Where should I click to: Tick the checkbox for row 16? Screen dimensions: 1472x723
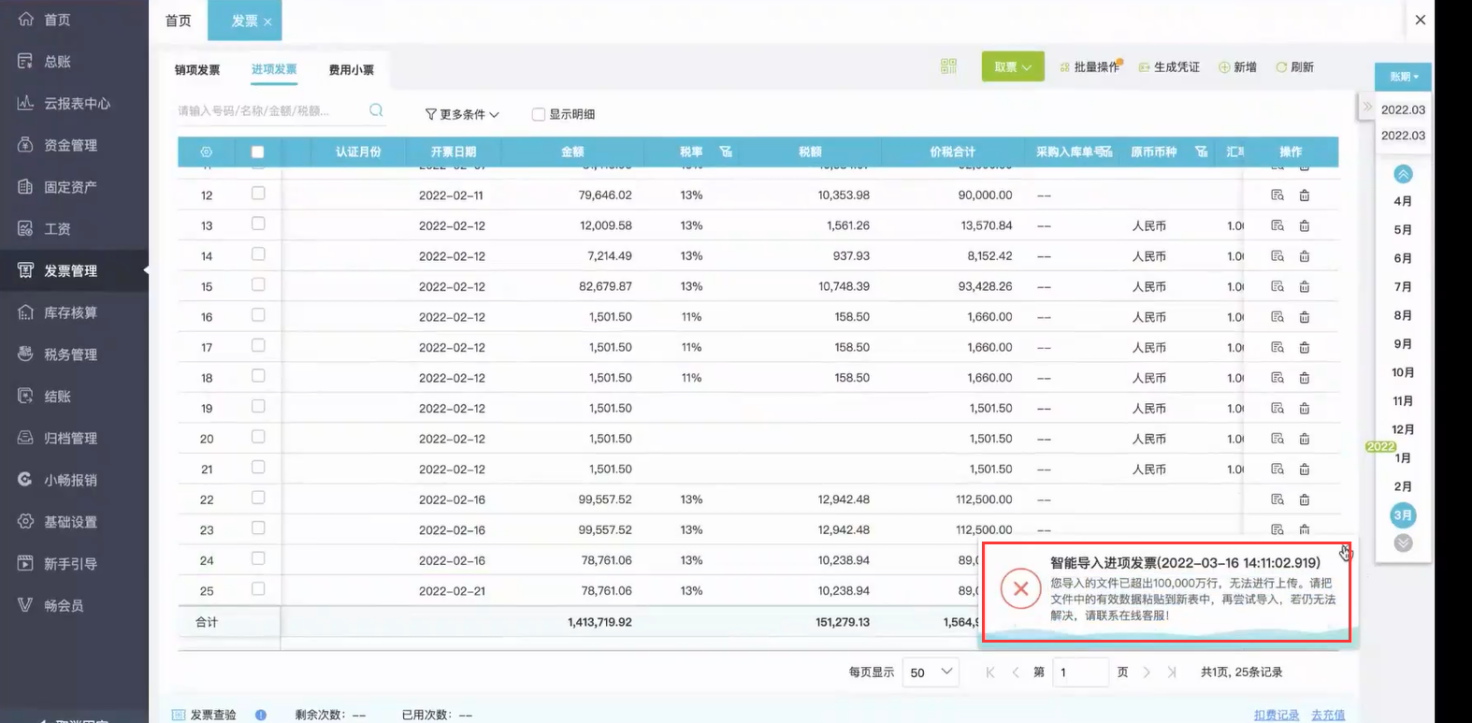point(258,316)
